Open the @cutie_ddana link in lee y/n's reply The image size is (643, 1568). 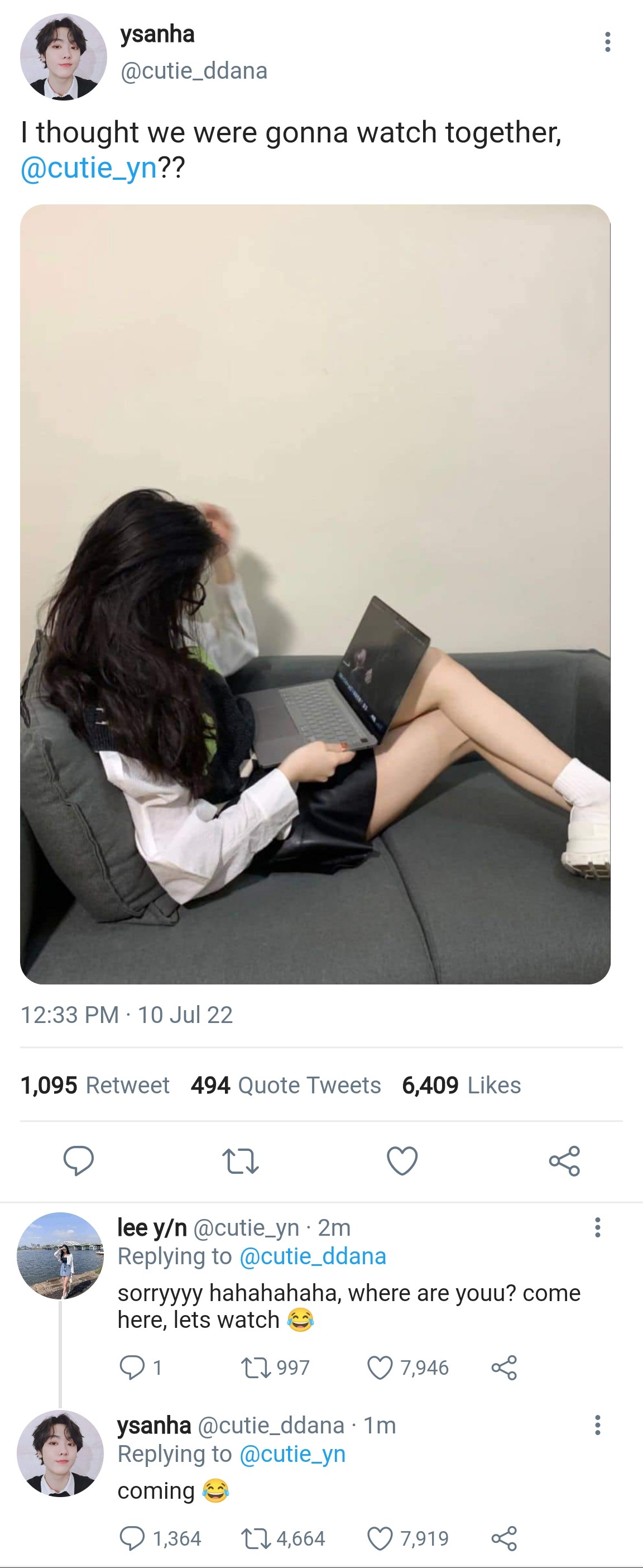pos(313,1256)
